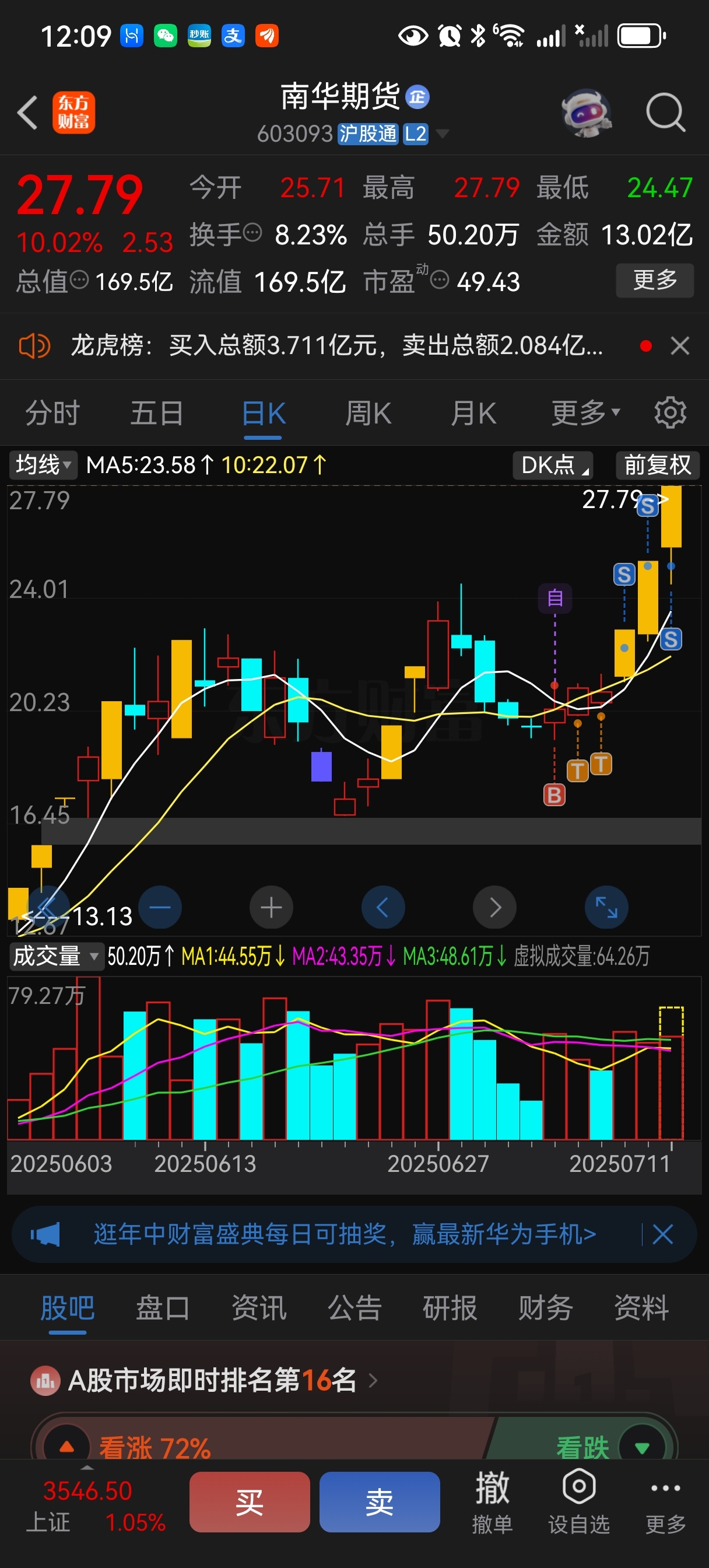Go back using the arrow icon
This screenshot has width=709, height=1568.
(x=28, y=113)
